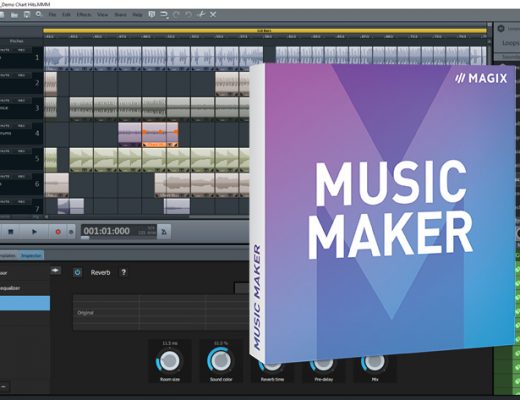Click the grid view icon beside the Help menu
Screen dimensions: 520x400
coord(152,14)
